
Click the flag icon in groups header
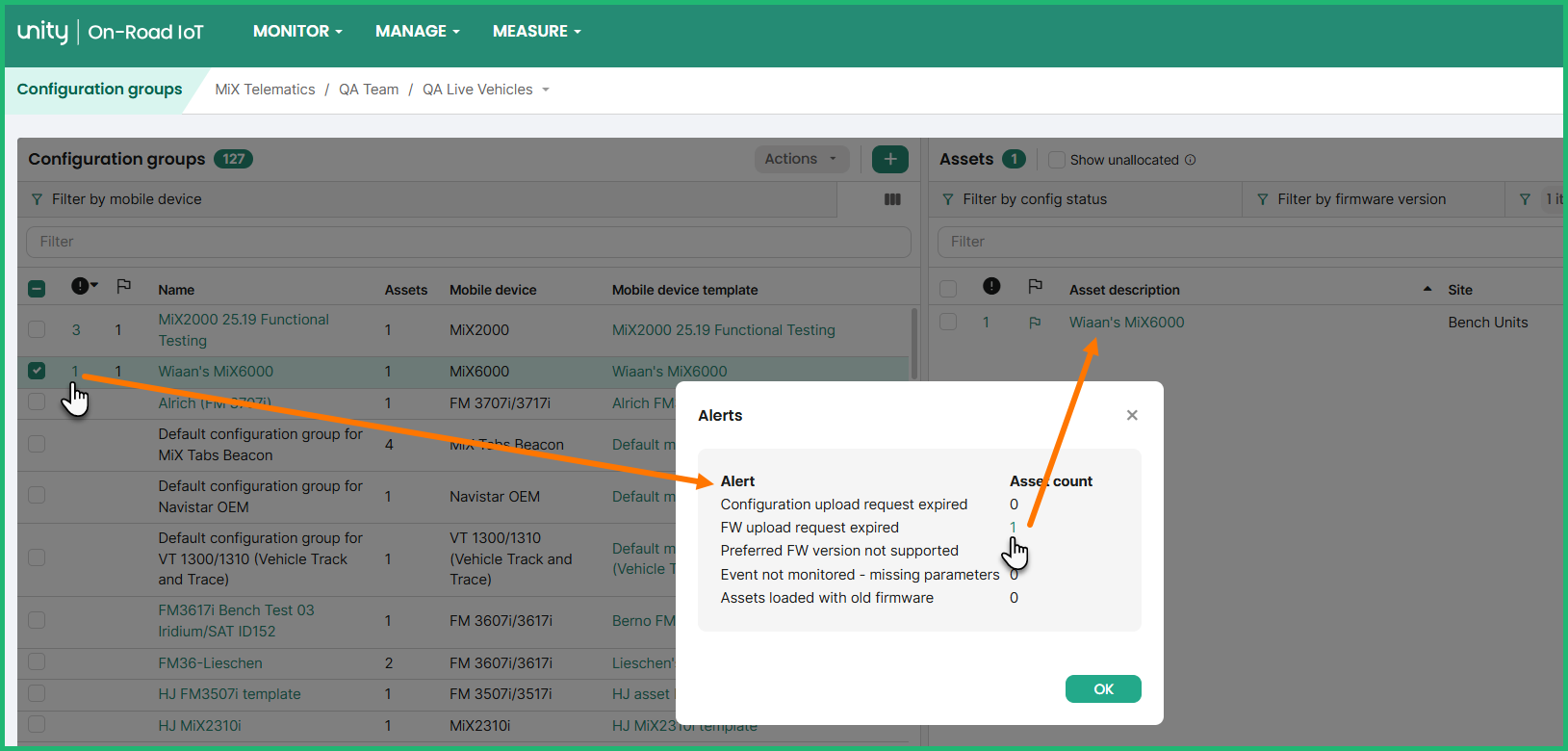point(123,287)
